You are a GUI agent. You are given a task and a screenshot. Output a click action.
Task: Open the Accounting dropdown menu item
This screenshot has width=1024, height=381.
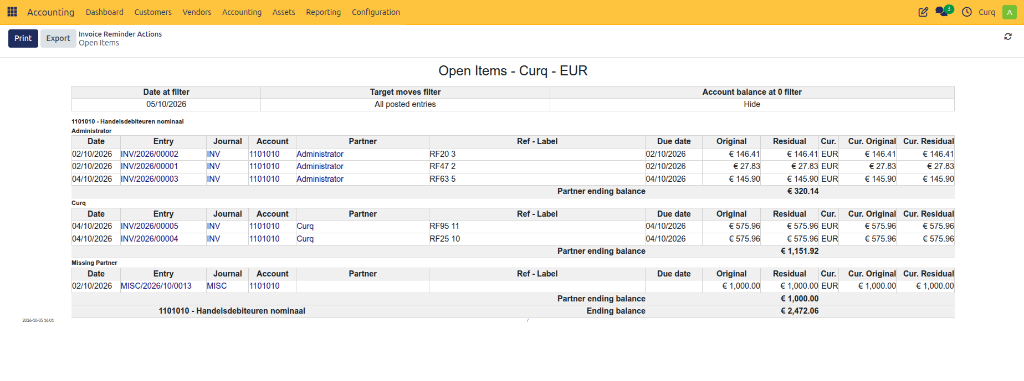[242, 12]
